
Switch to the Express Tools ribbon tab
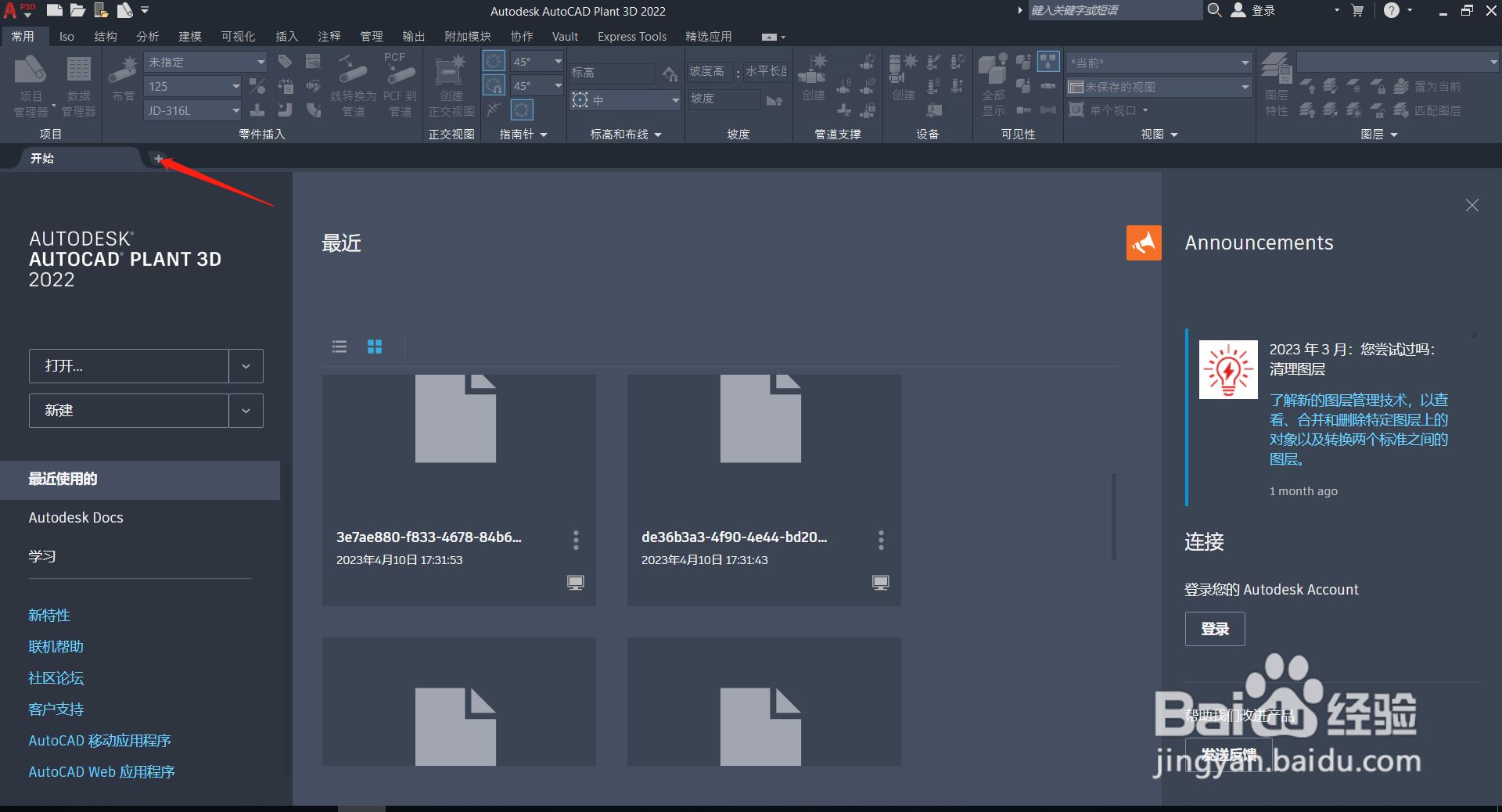[632, 36]
